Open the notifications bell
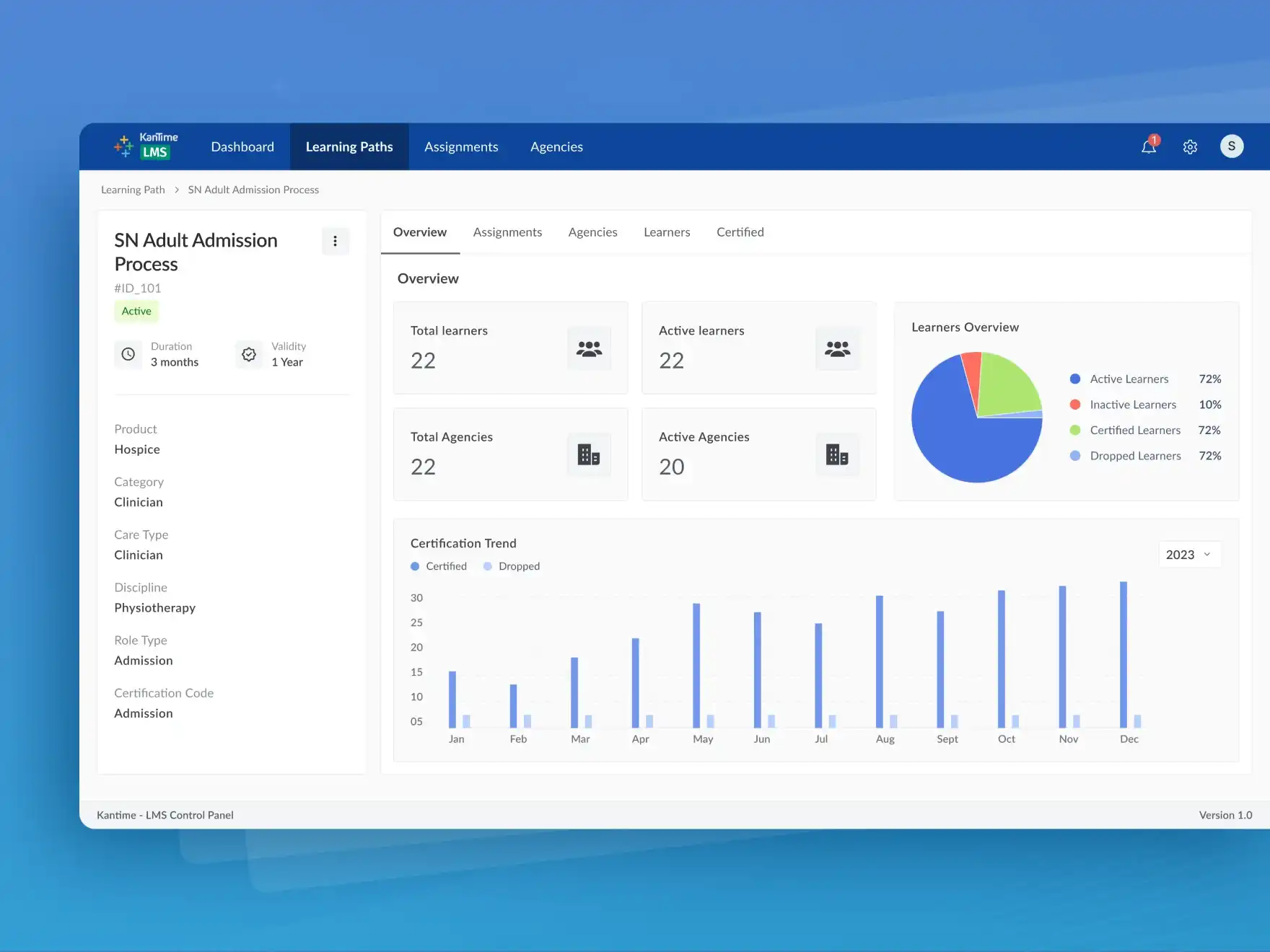 (1149, 146)
